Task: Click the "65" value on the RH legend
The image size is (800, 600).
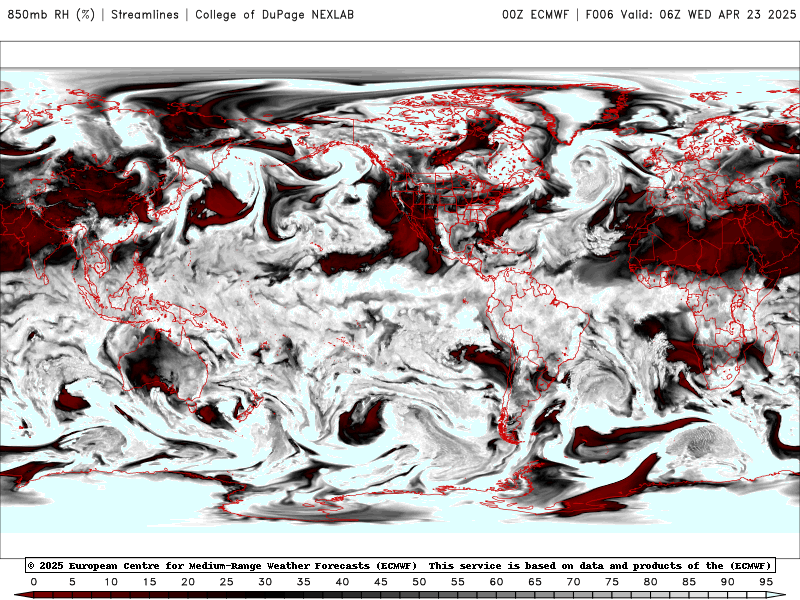Action: [x=535, y=582]
